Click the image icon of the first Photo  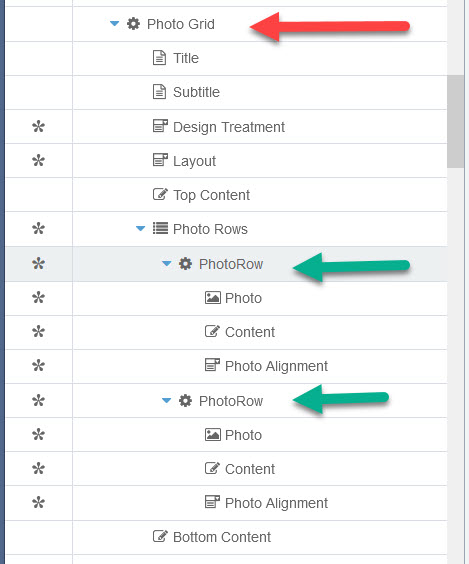click(x=213, y=297)
